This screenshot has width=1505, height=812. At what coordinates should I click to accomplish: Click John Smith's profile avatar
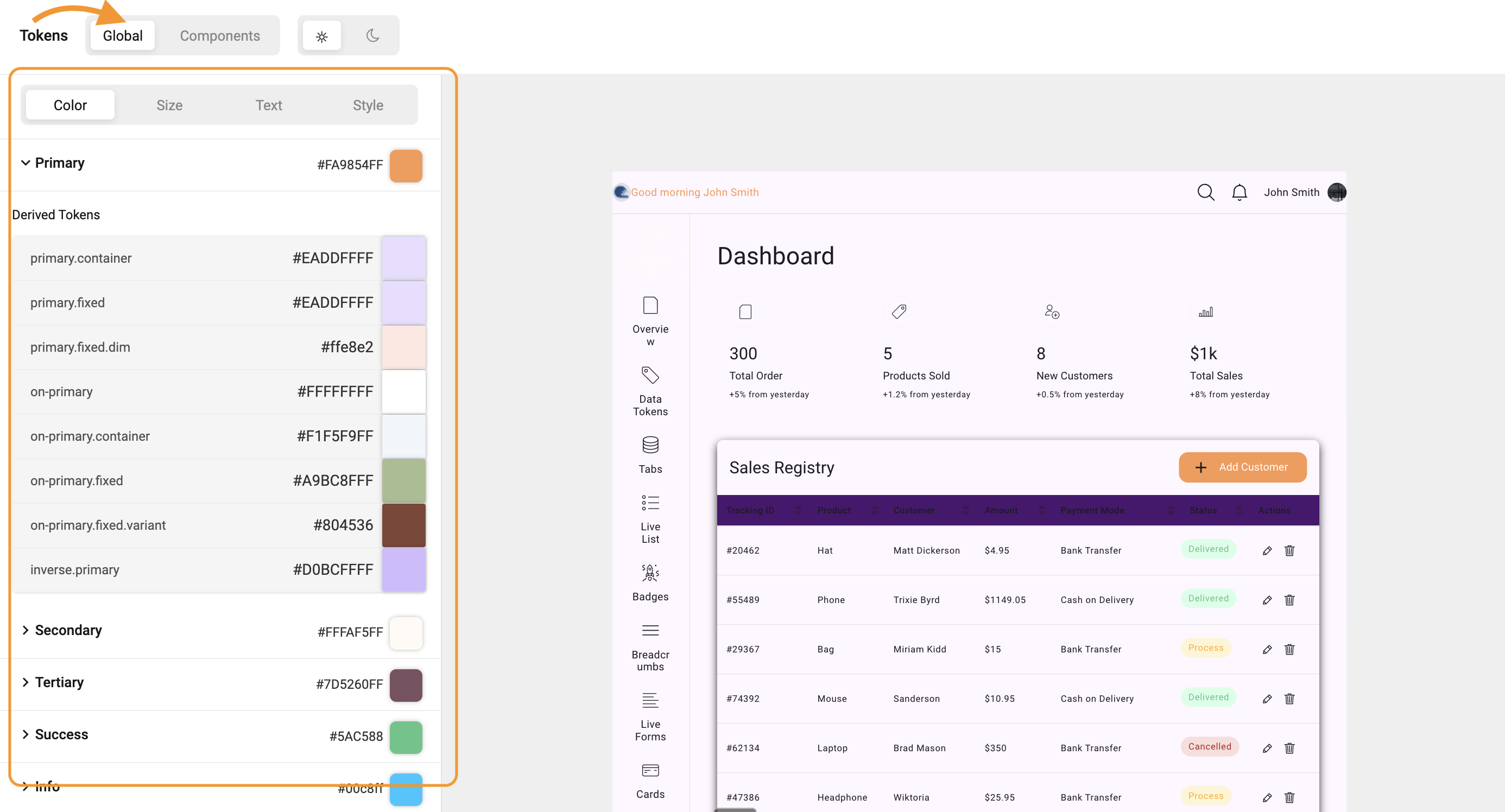tap(1336, 192)
